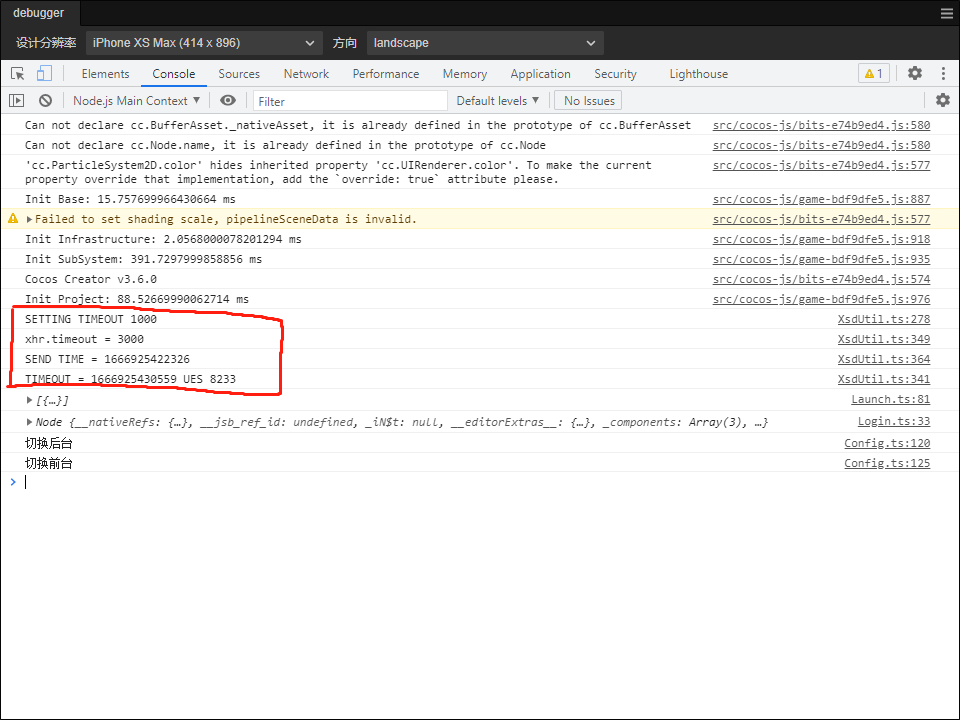
Task: Expand the Failed to set shading warning
Action: click(x=28, y=218)
